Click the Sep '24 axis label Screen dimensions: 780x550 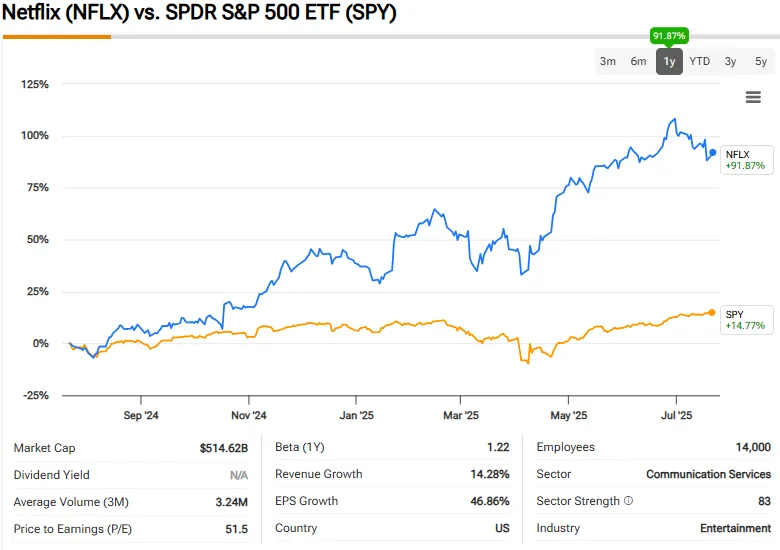(141, 415)
